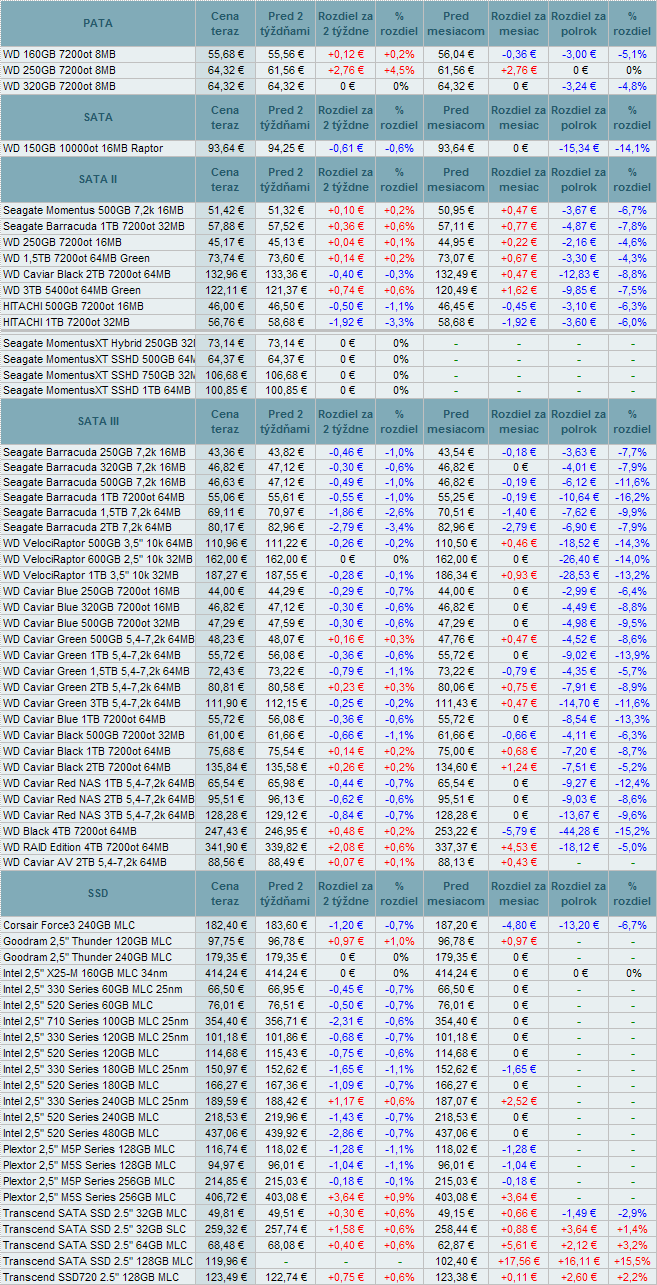Viewport: 657px width, 1285px height.
Task: Click the SSD section header
Action: pyautogui.click(x=98, y=893)
